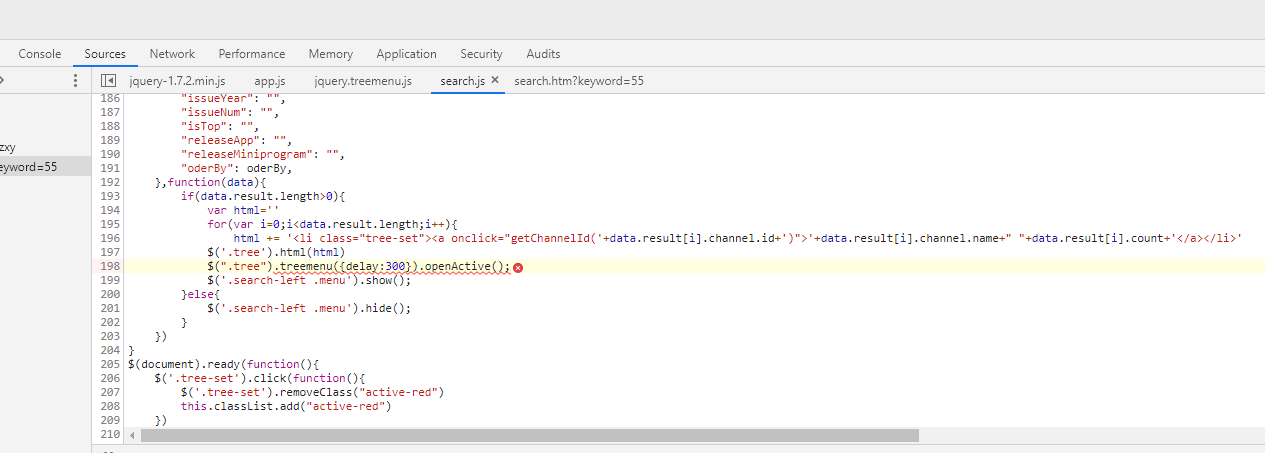Open the jquery-1.7.2.min.js file tab
The height and width of the screenshot is (453, 1265).
pyautogui.click(x=177, y=81)
